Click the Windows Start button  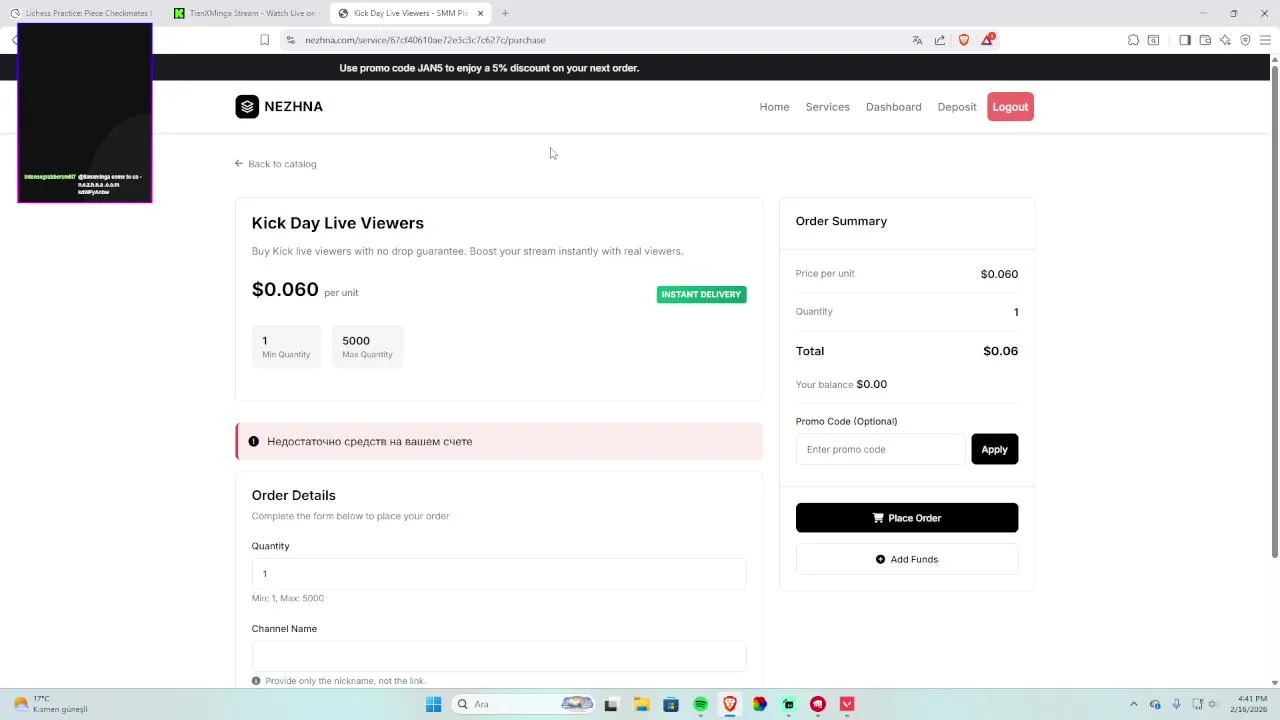point(433,704)
